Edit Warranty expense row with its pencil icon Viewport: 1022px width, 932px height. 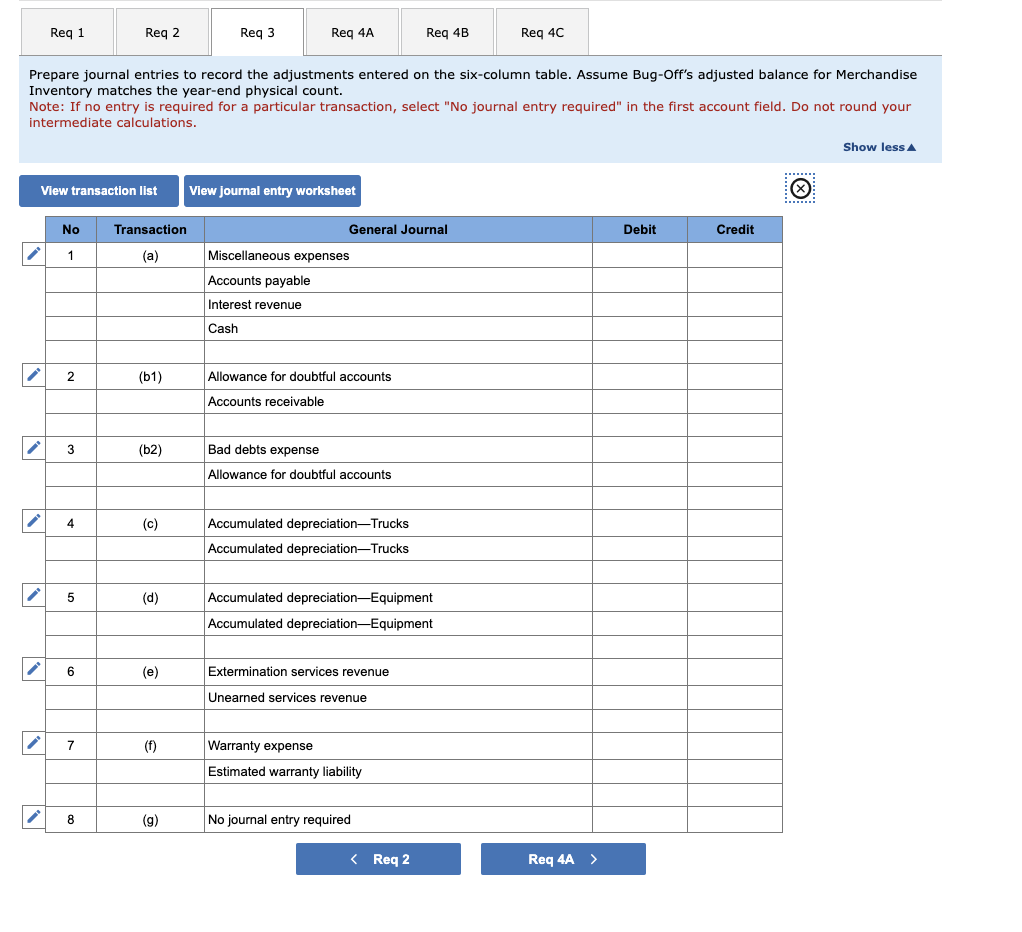coord(33,744)
